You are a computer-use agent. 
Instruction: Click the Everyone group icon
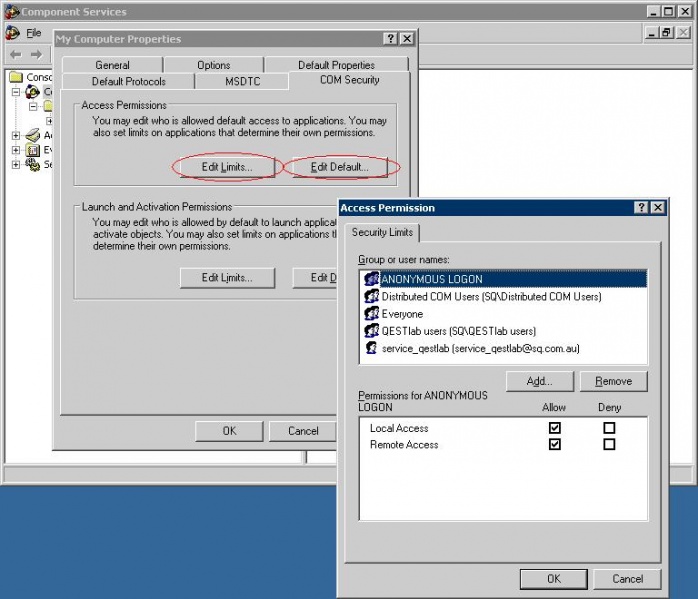tap(371, 313)
